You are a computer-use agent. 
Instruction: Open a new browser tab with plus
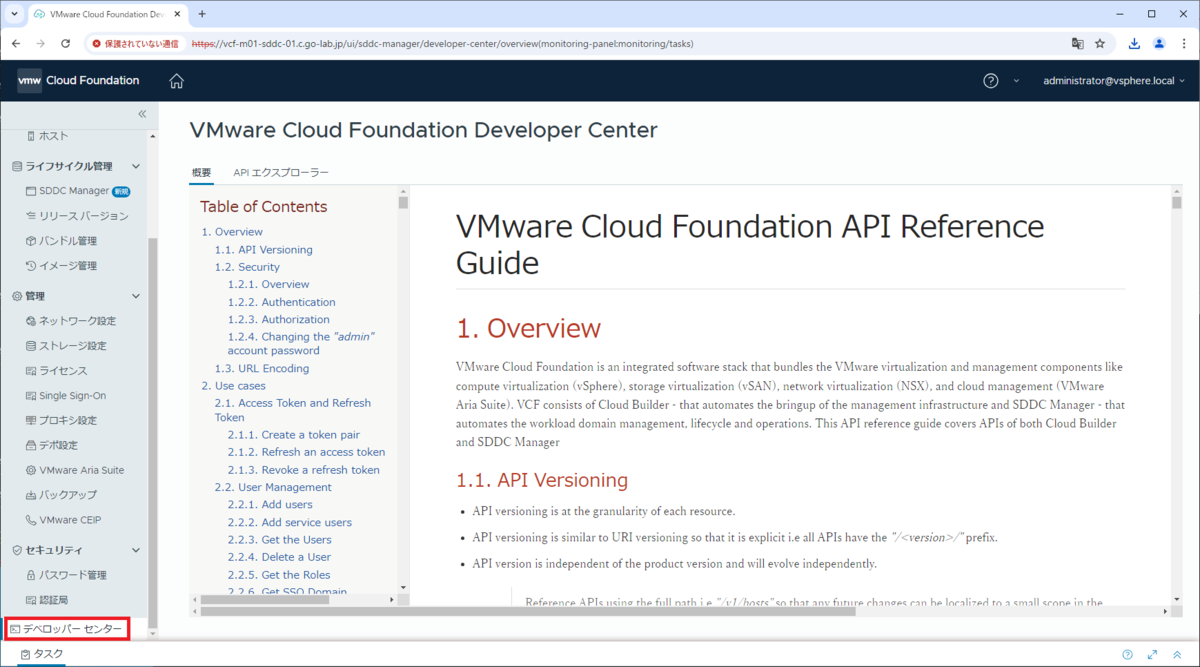(201, 14)
